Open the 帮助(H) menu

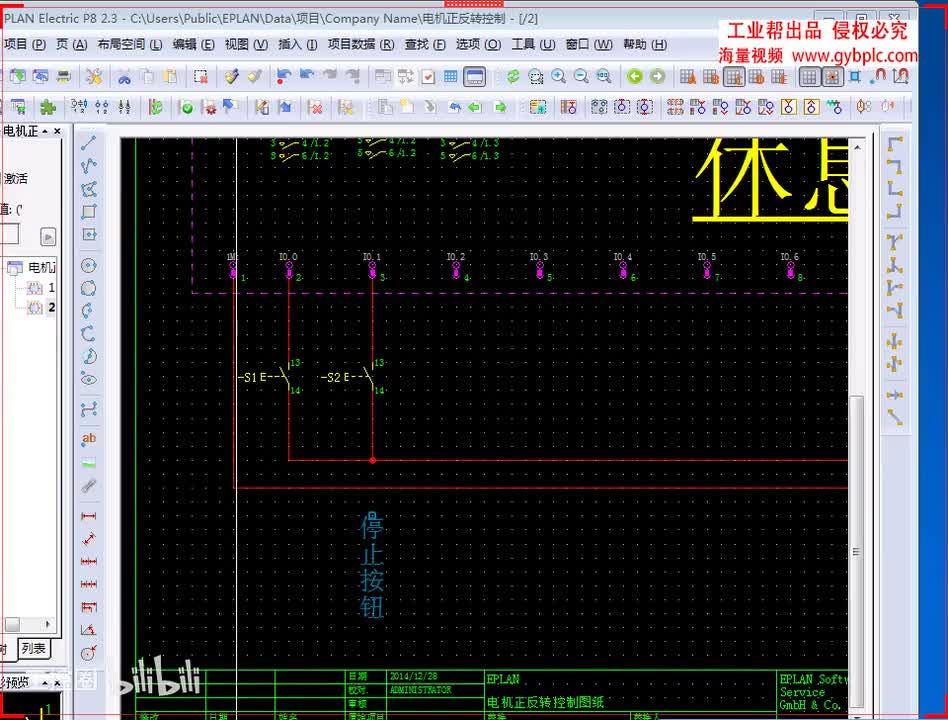click(x=645, y=44)
